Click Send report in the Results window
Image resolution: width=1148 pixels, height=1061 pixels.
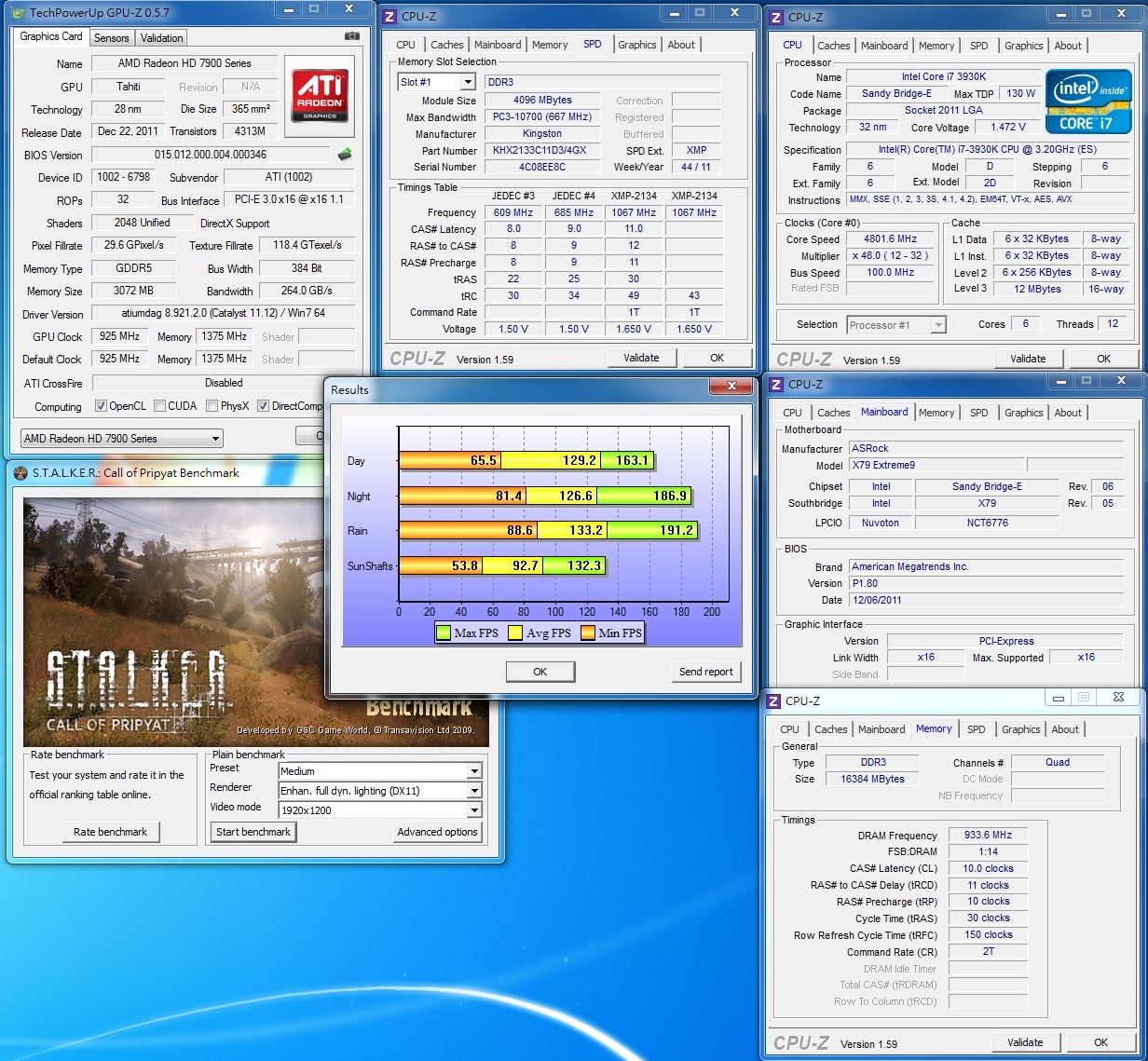click(705, 672)
